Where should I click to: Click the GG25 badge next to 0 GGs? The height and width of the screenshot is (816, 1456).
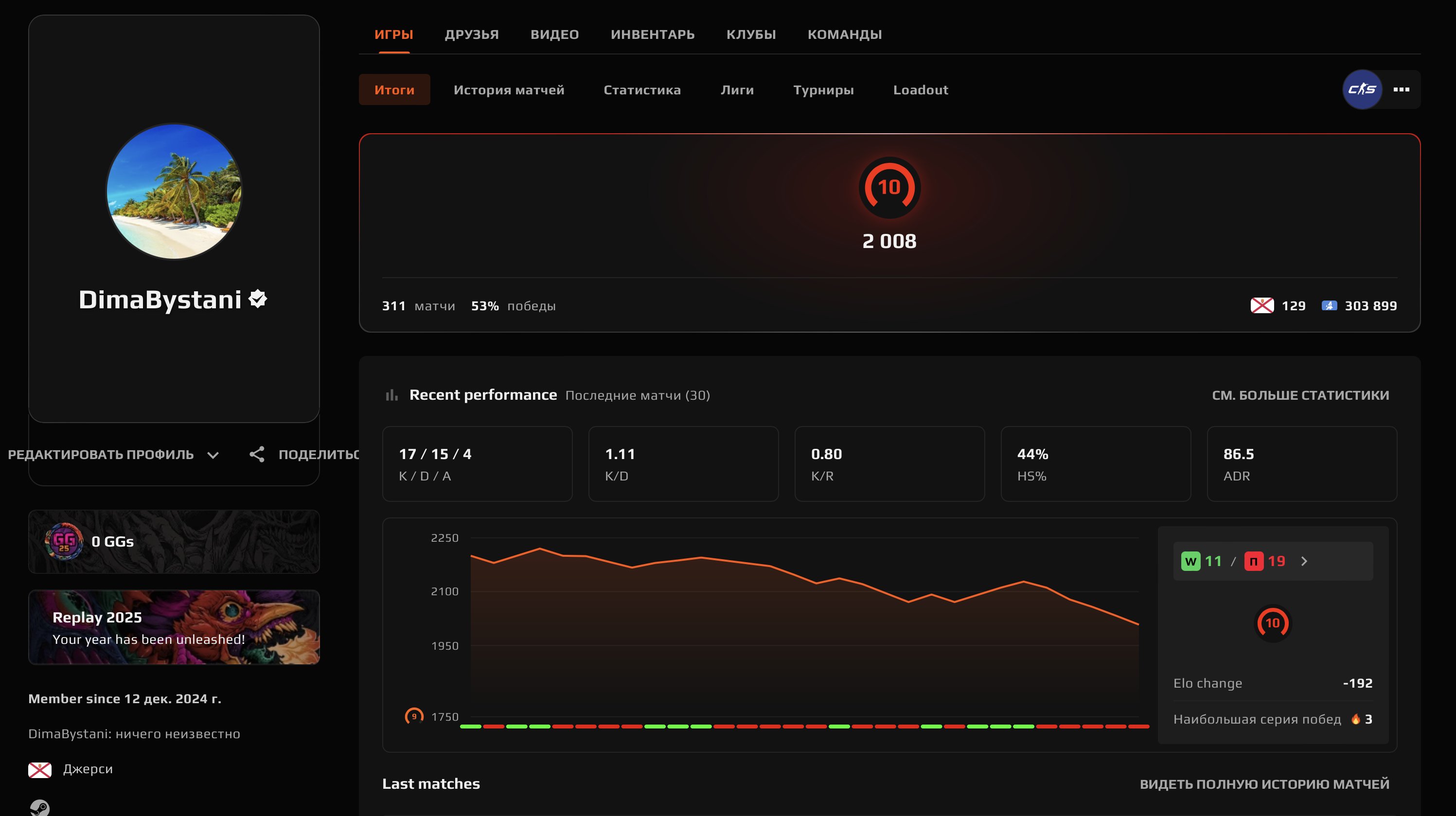64,541
